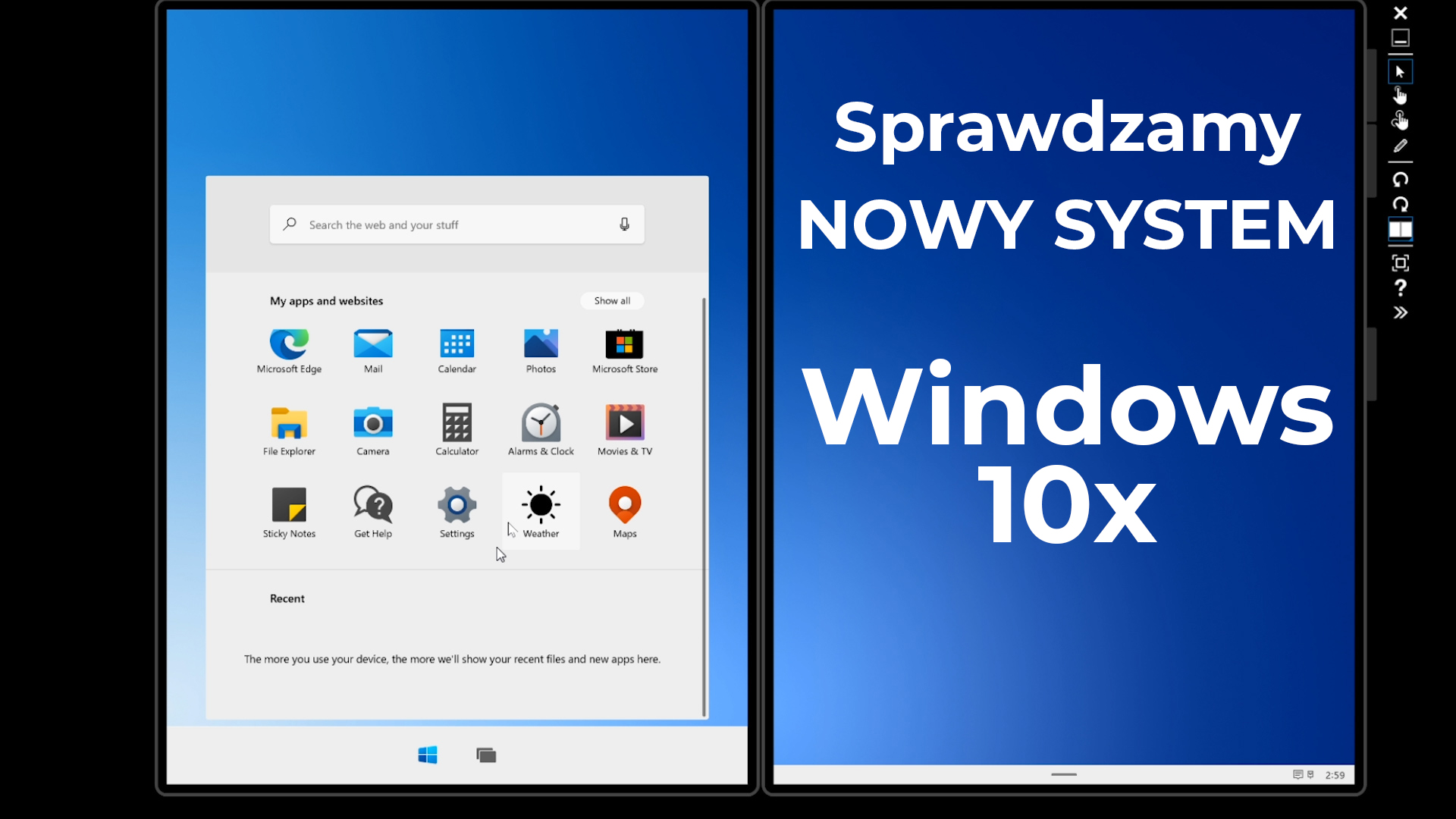
Task: Select the pen input tool
Action: (x=1400, y=146)
